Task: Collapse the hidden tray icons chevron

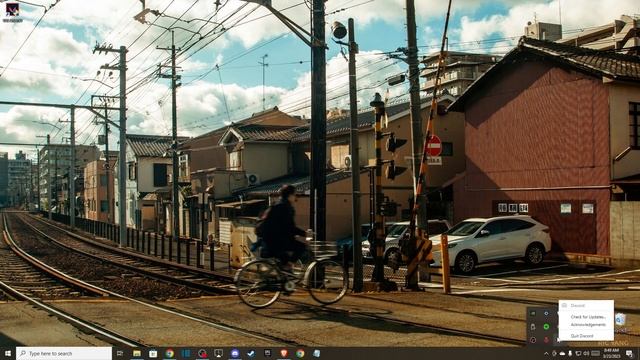Action: tap(547, 353)
